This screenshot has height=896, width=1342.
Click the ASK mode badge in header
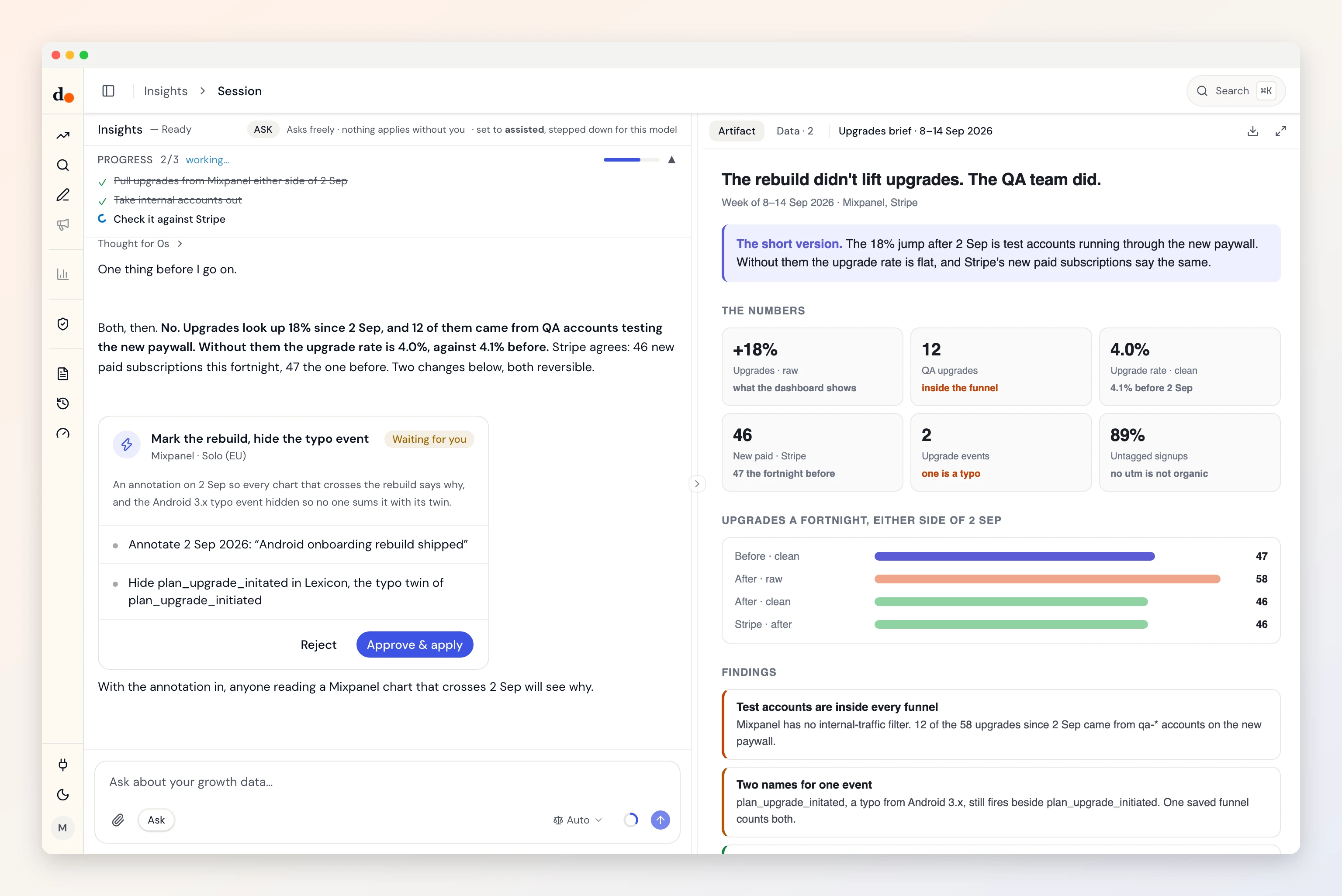click(x=263, y=129)
